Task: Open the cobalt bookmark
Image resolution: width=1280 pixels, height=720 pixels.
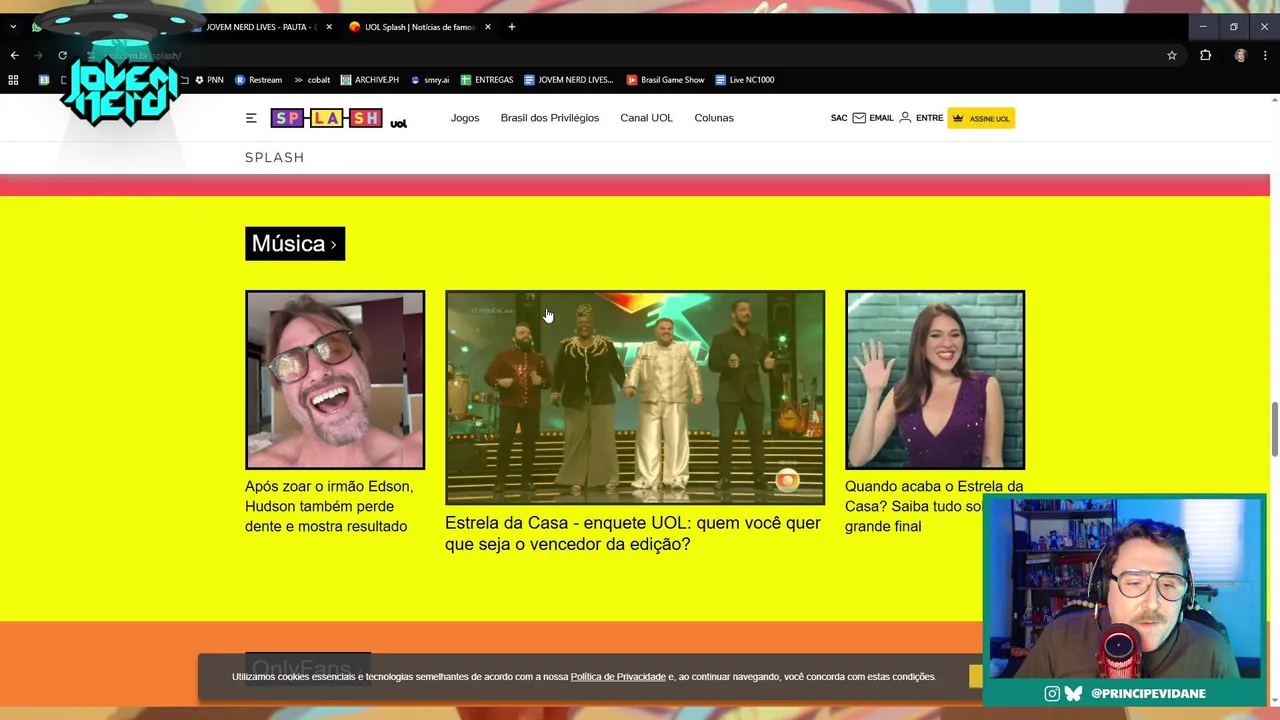Action: (311, 80)
